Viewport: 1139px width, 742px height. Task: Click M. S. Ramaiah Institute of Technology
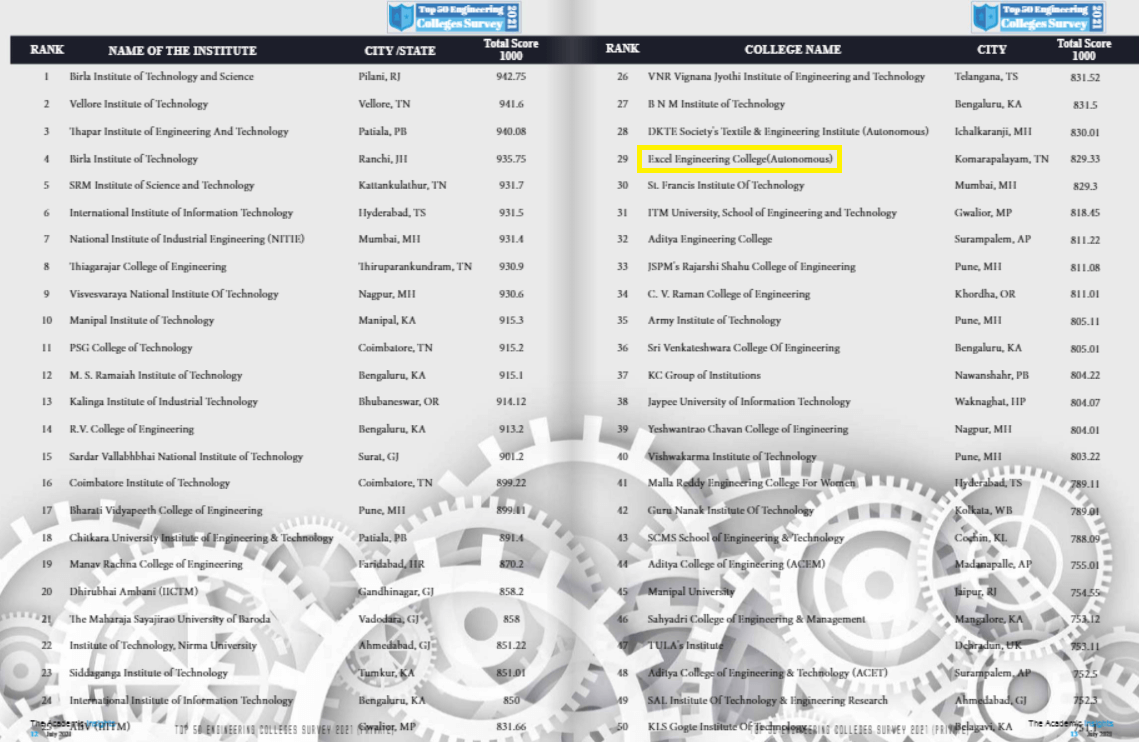155,376
